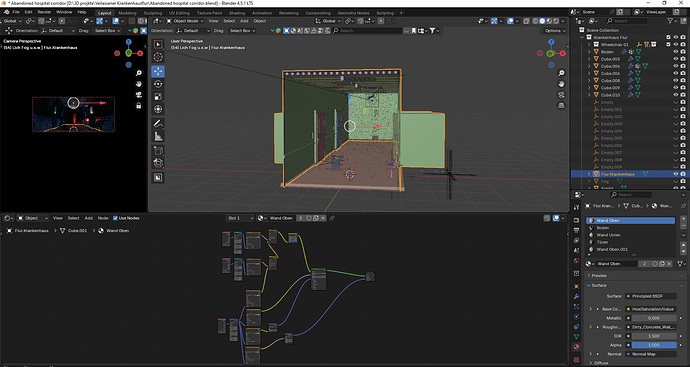Open the File menu
This screenshot has width=690, height=367.
point(16,12)
